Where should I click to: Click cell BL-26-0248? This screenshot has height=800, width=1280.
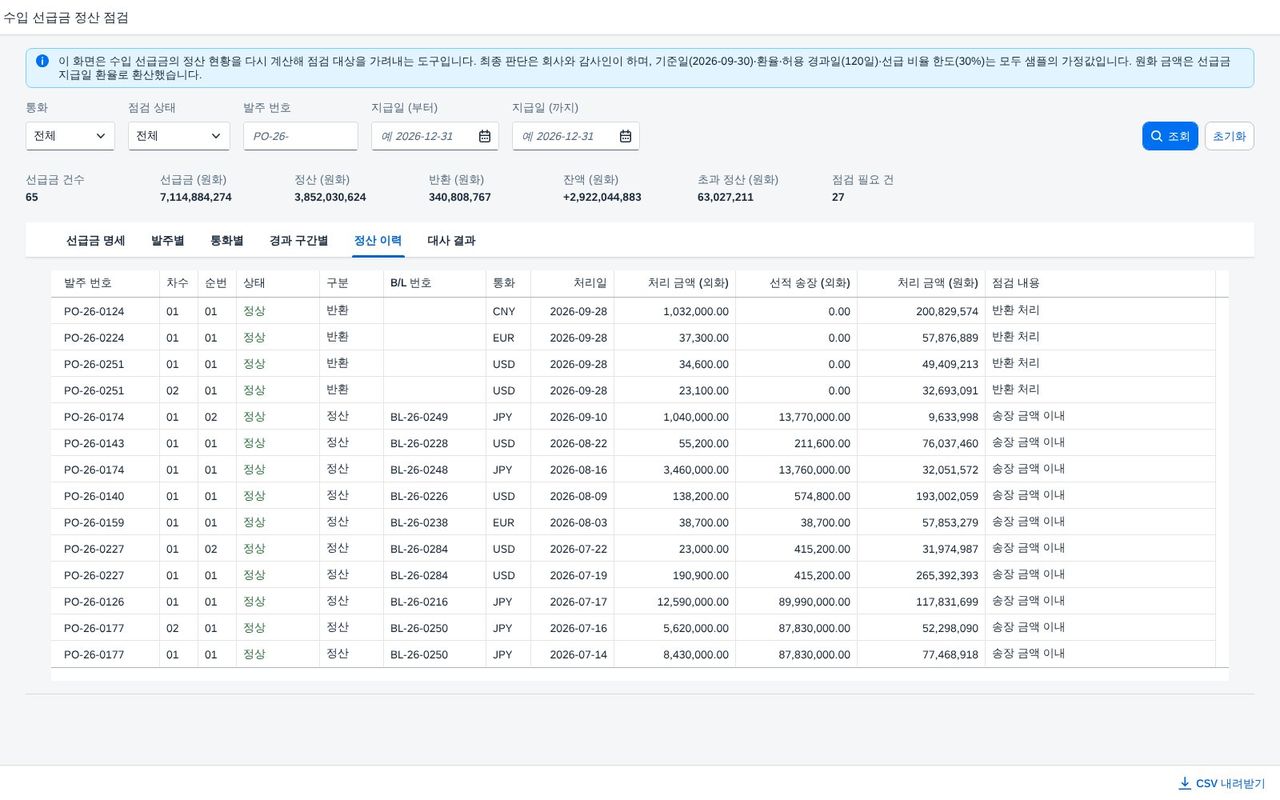[x=419, y=470]
